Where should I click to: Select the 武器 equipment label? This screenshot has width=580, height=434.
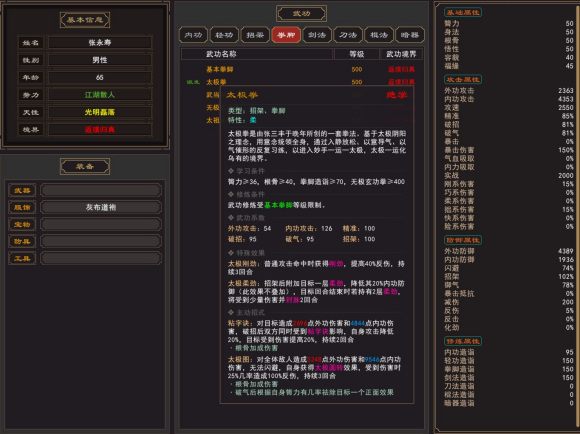(x=22, y=191)
